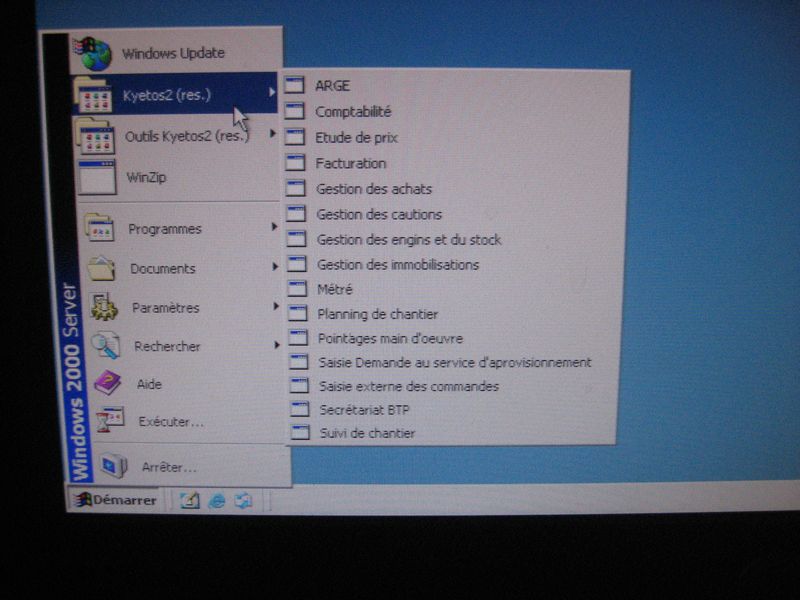Click the "Secrétariat BTP" text label
This screenshot has width=800, height=600.
[364, 410]
